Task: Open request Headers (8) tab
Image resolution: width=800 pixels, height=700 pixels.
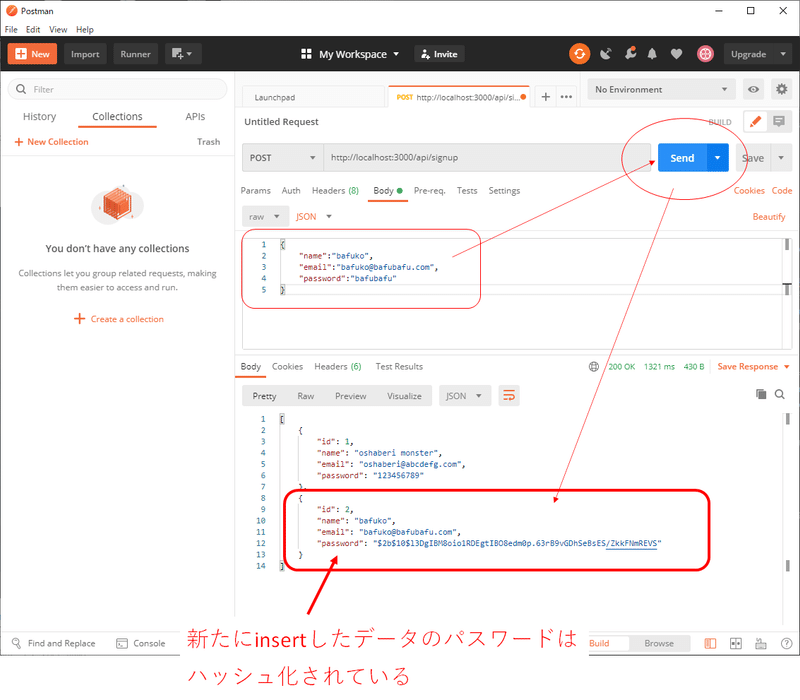Action: [335, 191]
